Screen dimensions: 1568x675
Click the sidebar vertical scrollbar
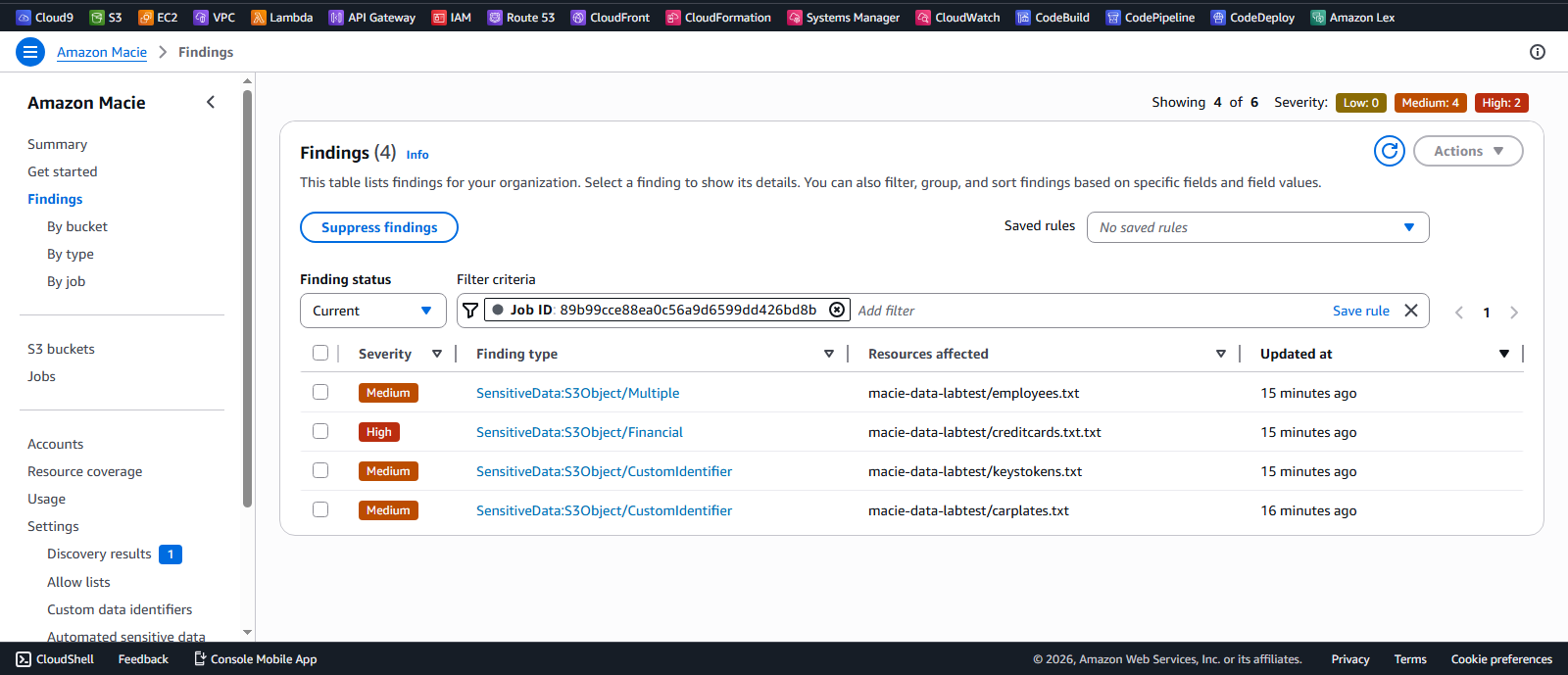pos(247,299)
